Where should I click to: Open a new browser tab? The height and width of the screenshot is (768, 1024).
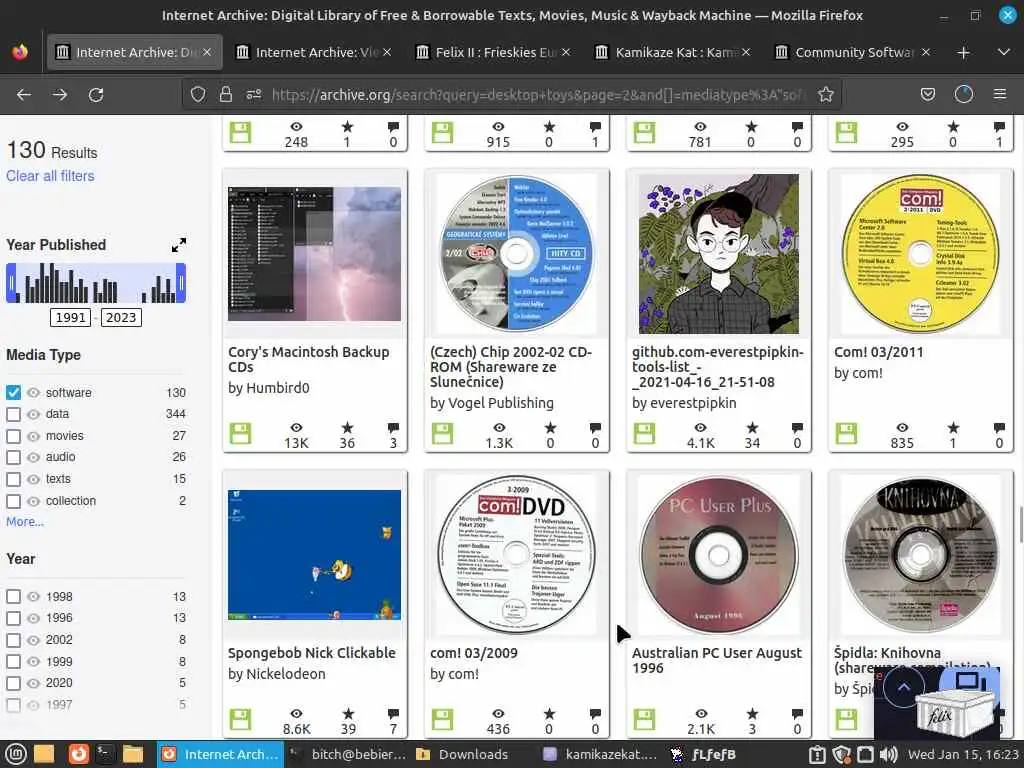pyautogui.click(x=963, y=52)
